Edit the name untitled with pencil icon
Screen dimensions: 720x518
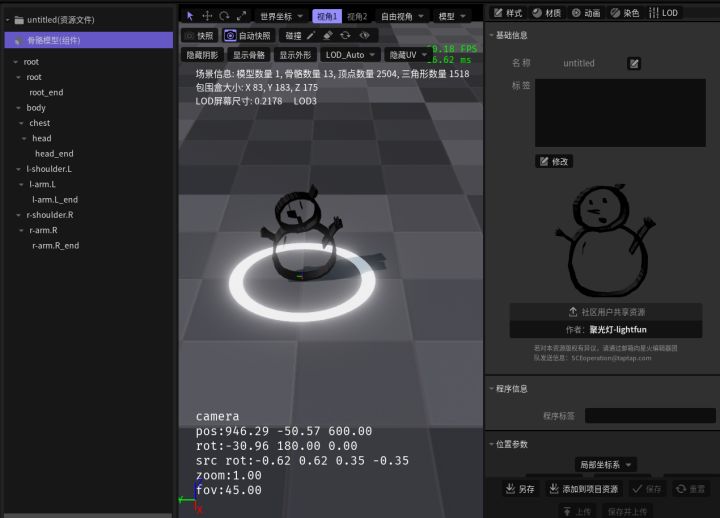[634, 63]
